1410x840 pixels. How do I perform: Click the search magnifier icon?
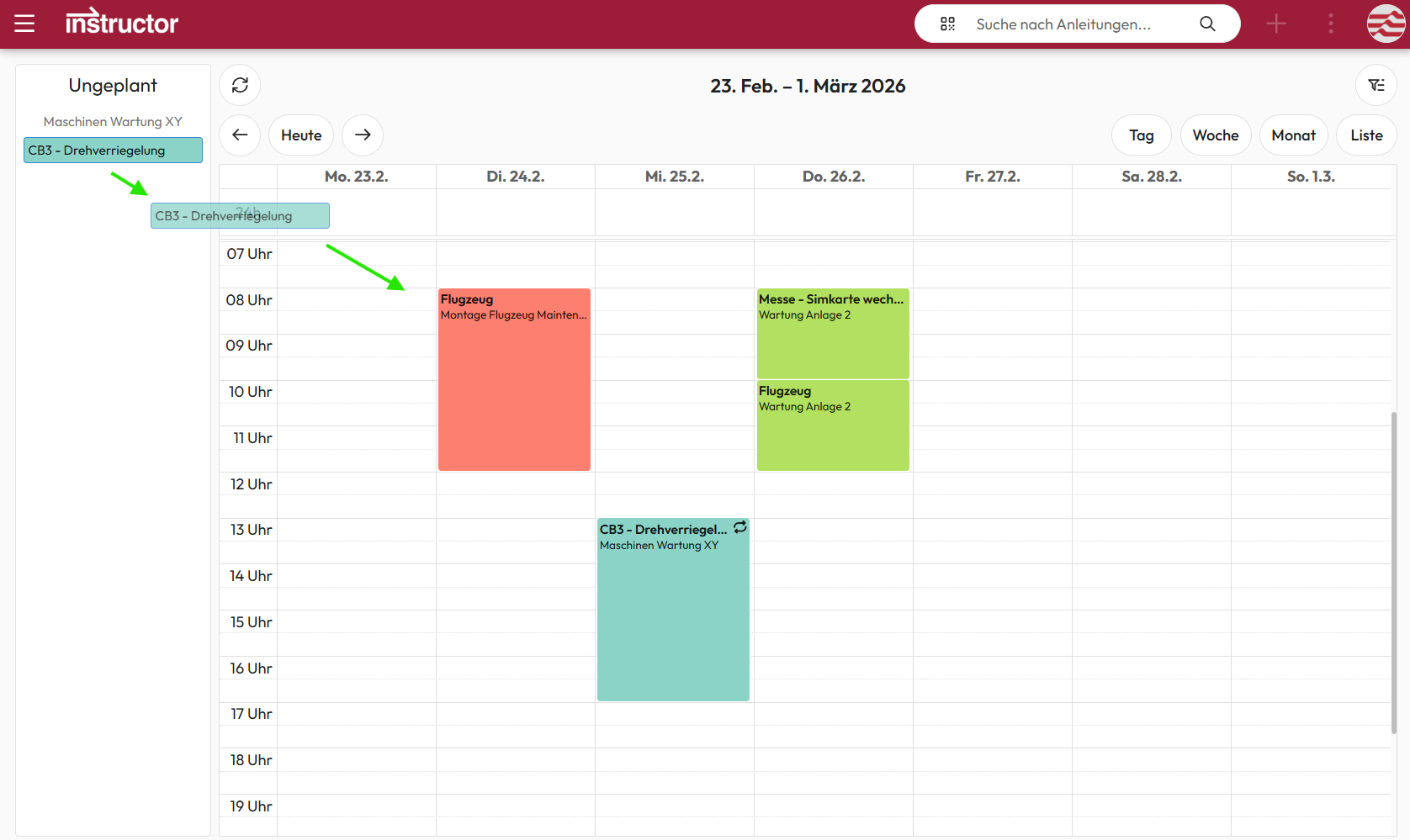1207,24
